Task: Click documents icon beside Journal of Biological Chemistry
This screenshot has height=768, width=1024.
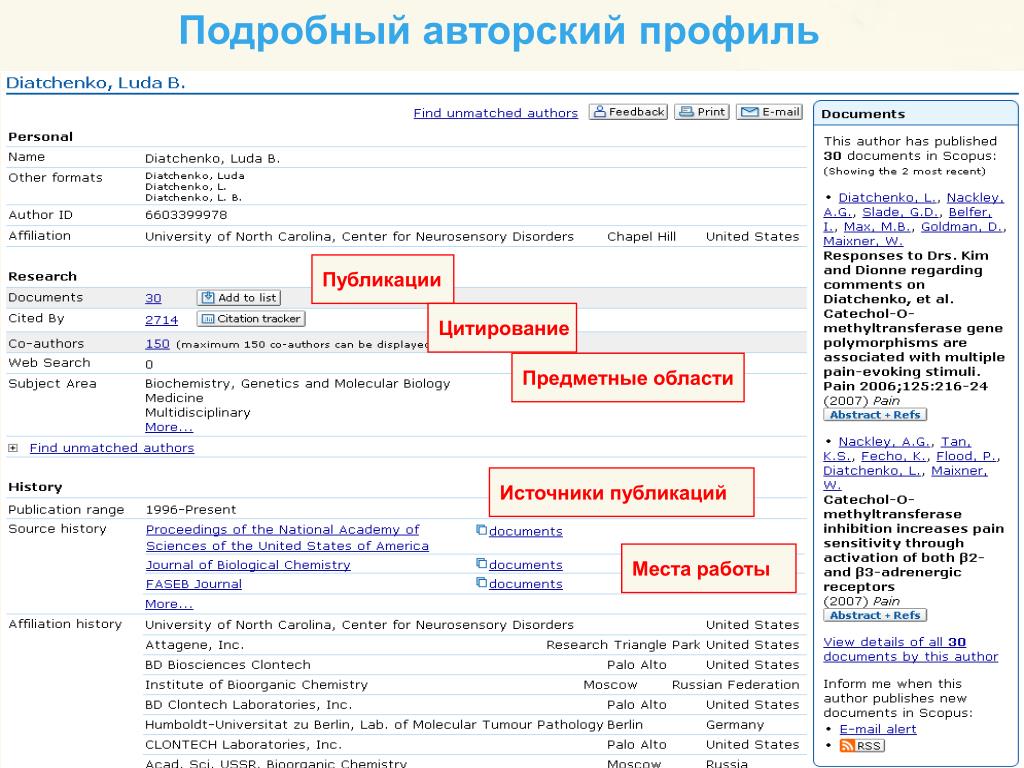Action: coord(481,564)
